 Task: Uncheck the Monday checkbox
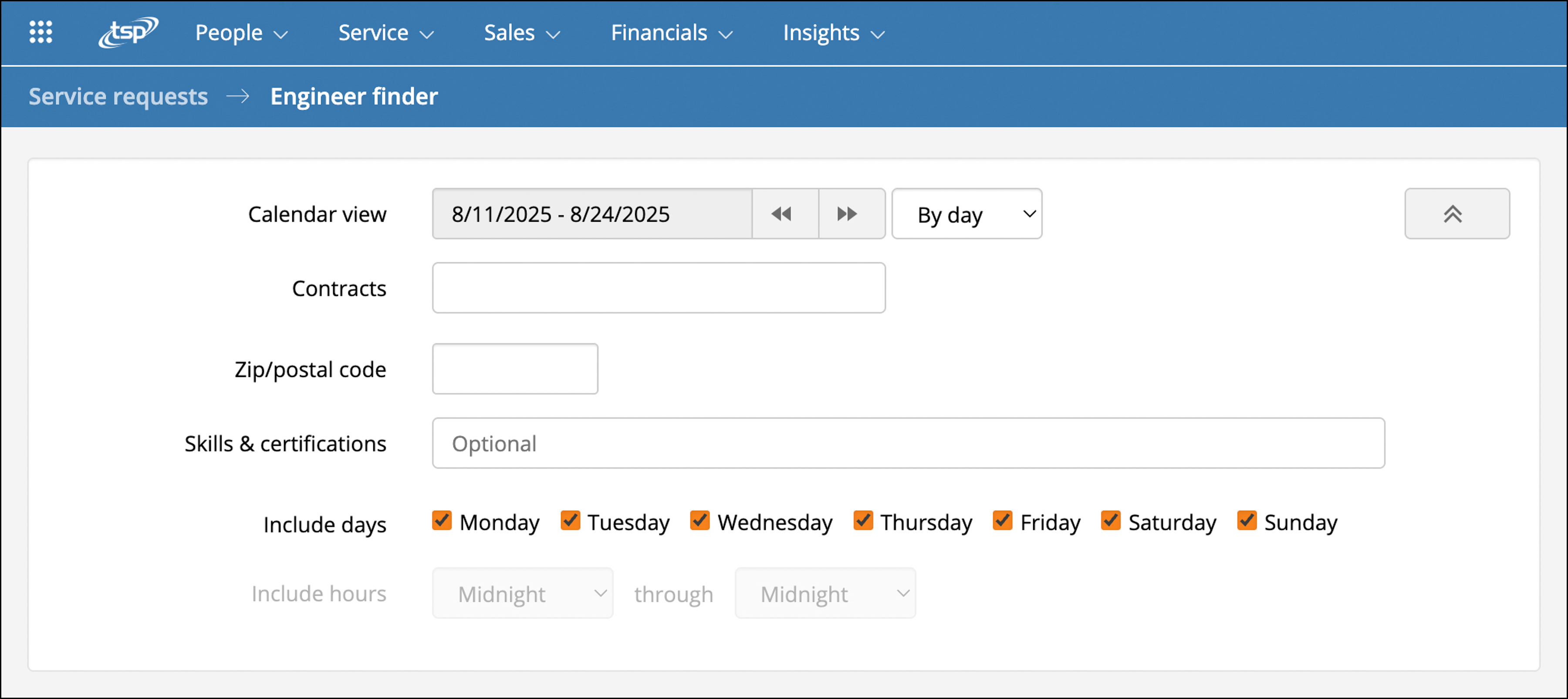tap(441, 521)
